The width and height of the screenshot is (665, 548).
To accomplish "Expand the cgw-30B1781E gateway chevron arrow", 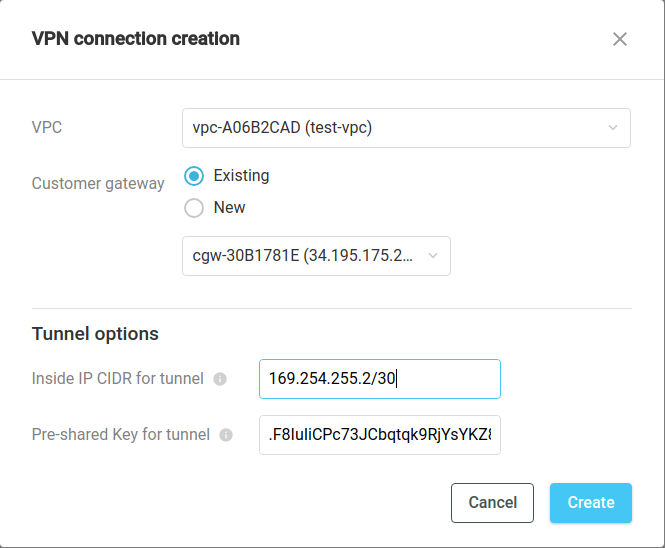I will [433, 255].
